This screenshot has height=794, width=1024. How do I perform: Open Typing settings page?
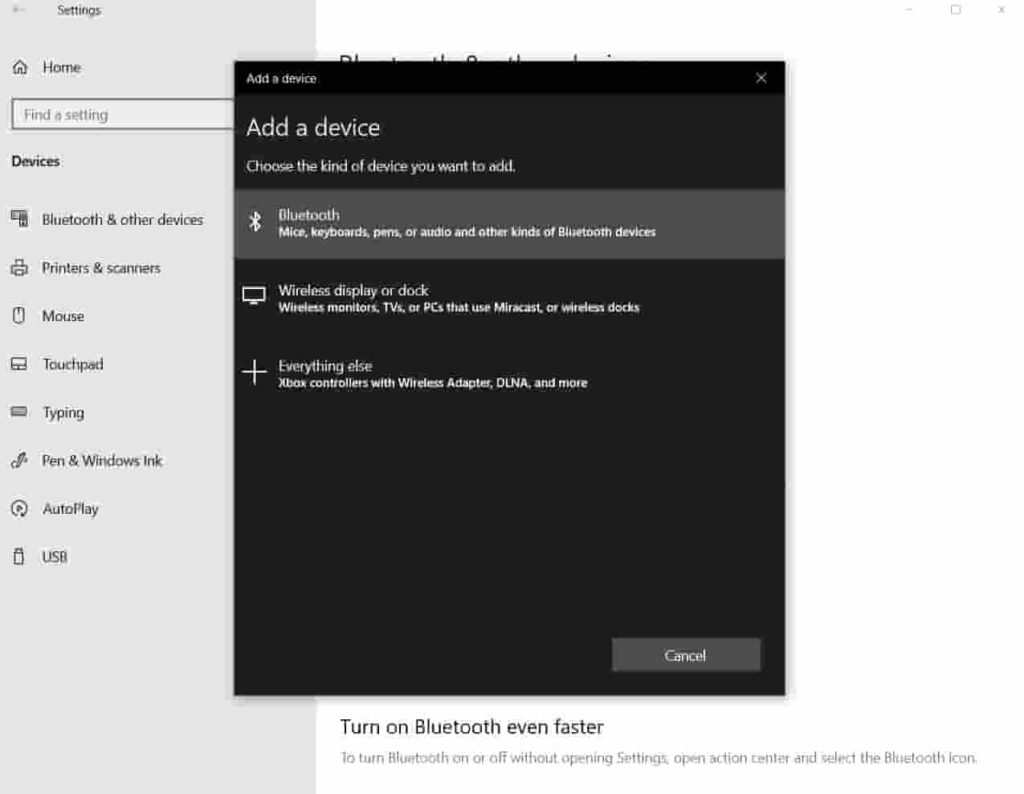coord(63,413)
